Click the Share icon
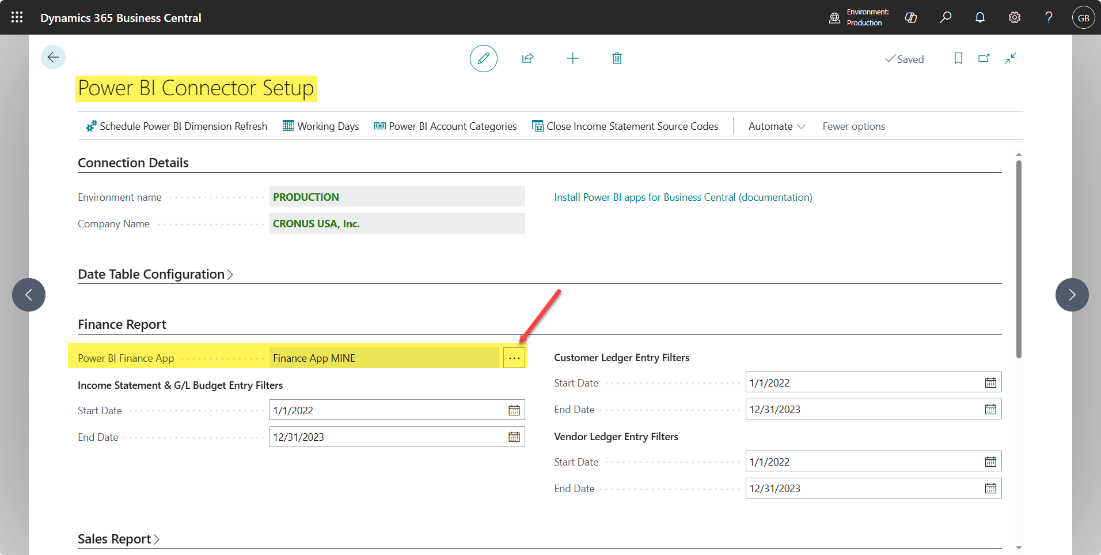1101x555 pixels. point(527,58)
